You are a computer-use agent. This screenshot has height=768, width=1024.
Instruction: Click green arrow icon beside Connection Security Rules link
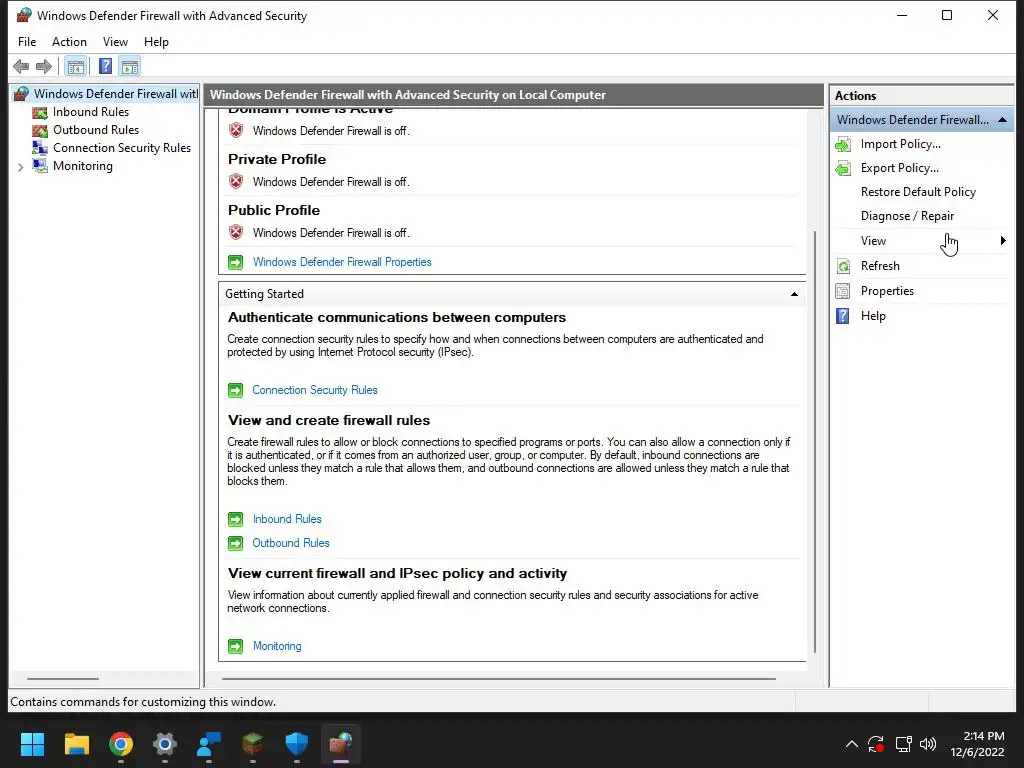coord(235,390)
